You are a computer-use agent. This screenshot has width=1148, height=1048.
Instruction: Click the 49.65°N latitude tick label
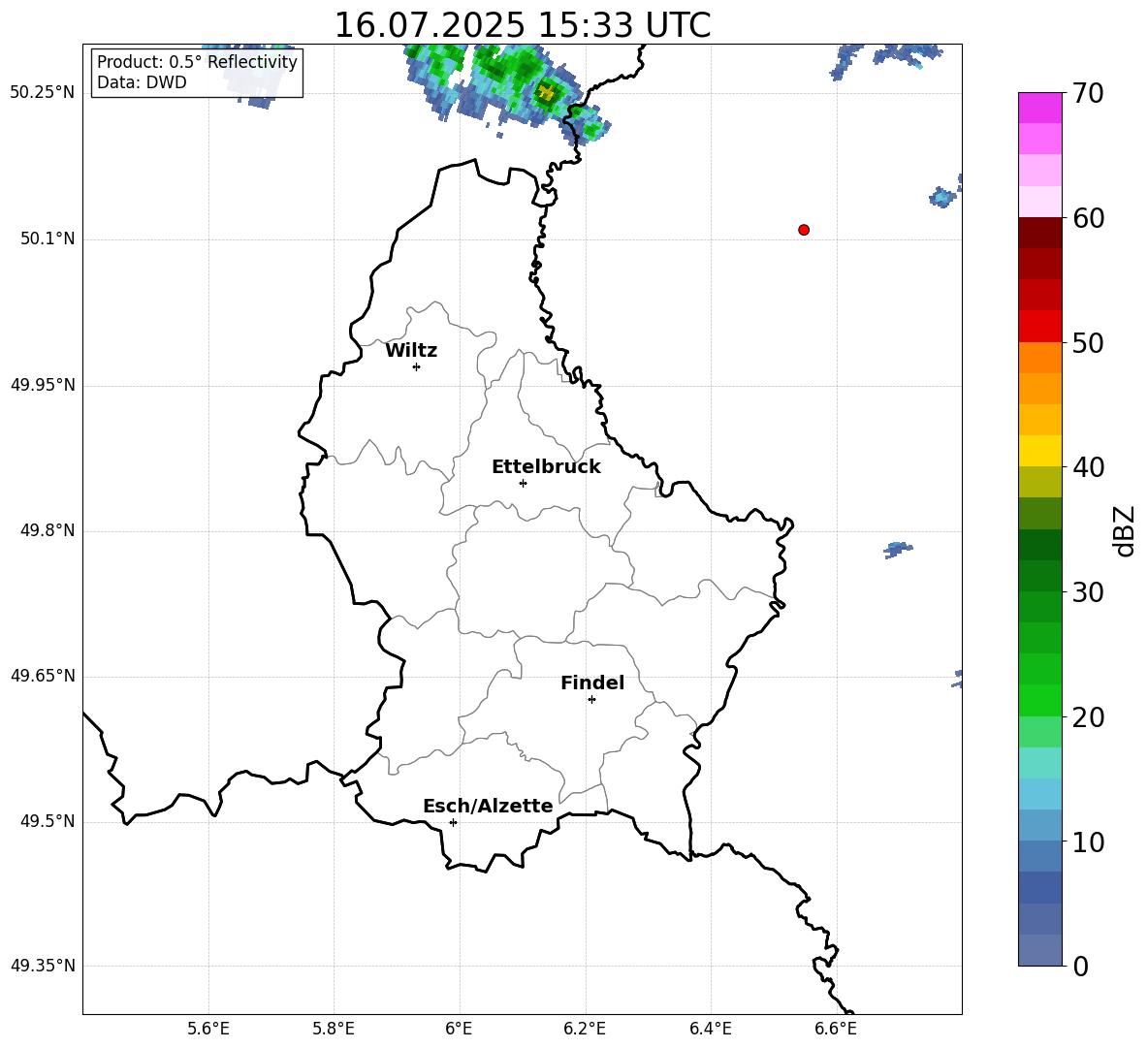click(x=42, y=676)
